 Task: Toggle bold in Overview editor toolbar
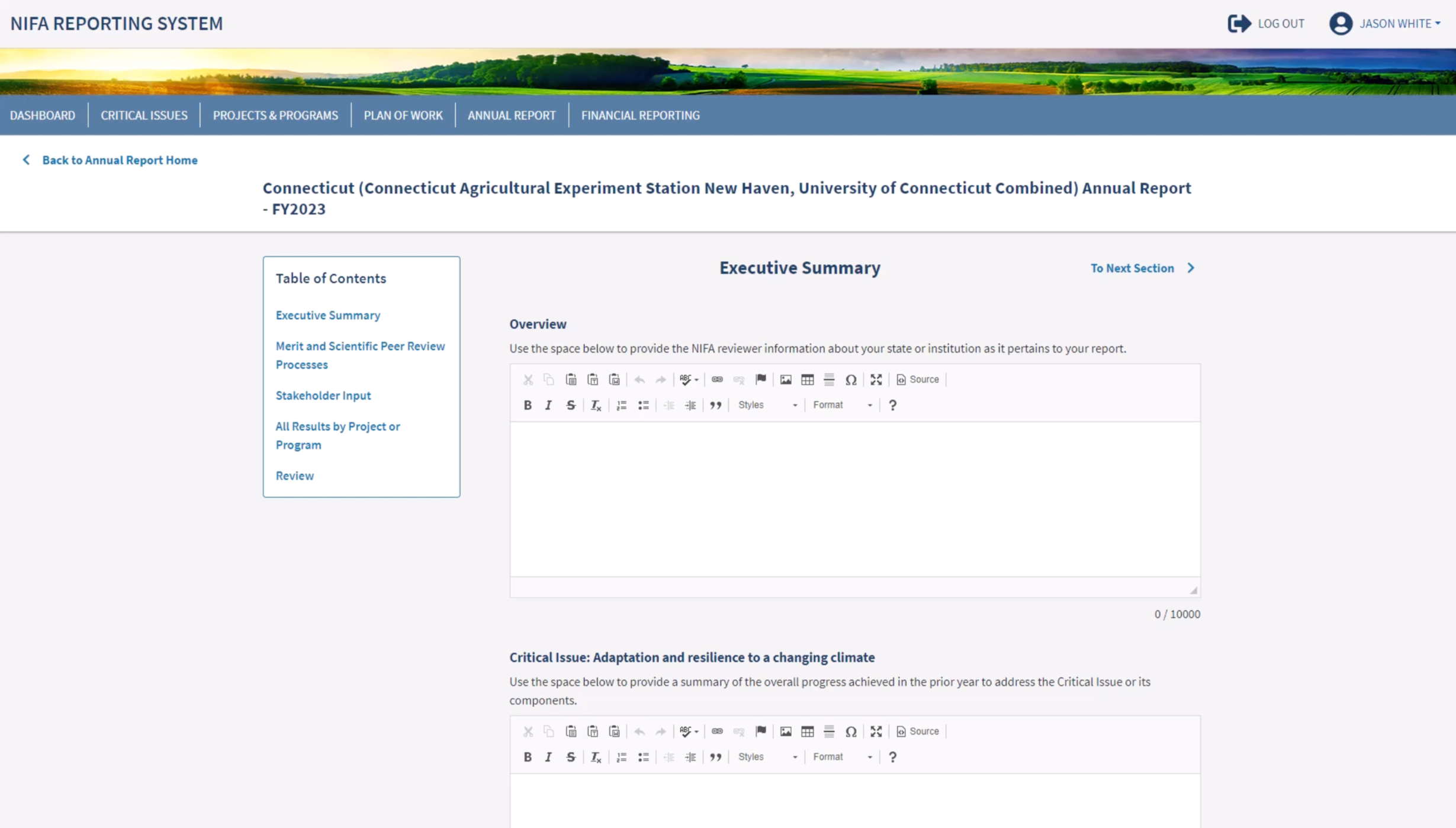pos(527,405)
